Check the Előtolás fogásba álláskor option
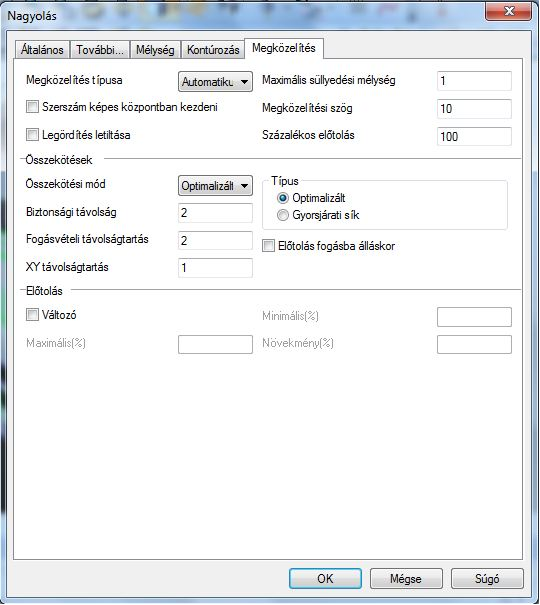Viewport: 540px width, 605px height. point(268,246)
